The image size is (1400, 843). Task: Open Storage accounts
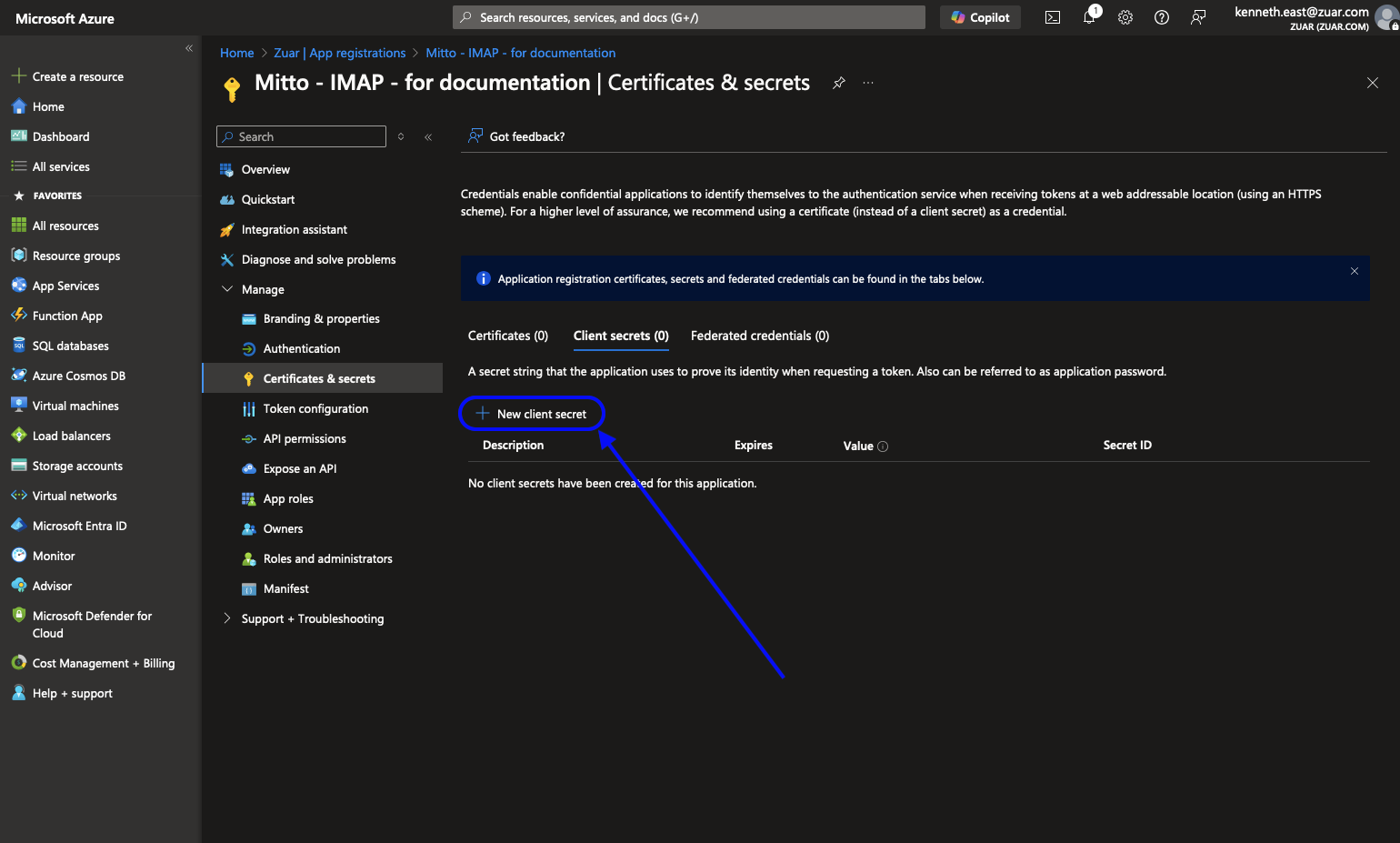[x=67, y=466]
